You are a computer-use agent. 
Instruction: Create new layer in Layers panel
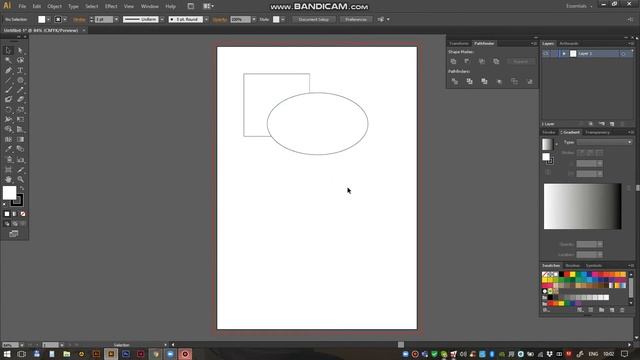(612, 124)
